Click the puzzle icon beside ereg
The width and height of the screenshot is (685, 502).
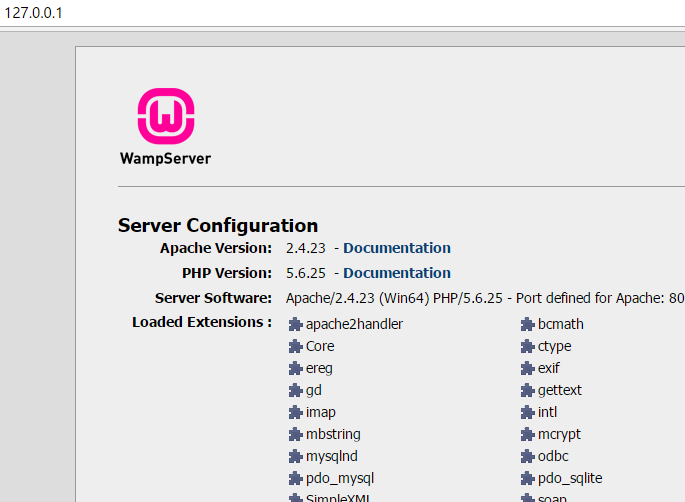(295, 368)
